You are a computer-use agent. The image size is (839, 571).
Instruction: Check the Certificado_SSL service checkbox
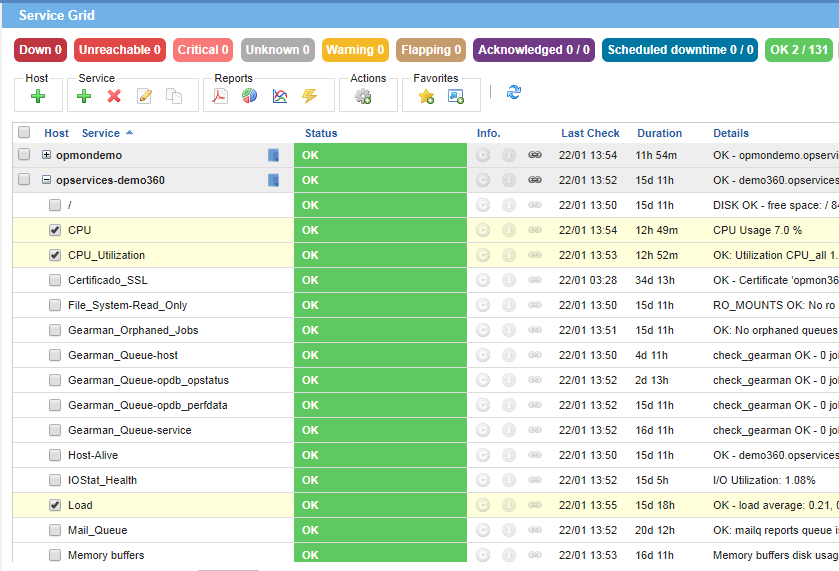point(55,280)
